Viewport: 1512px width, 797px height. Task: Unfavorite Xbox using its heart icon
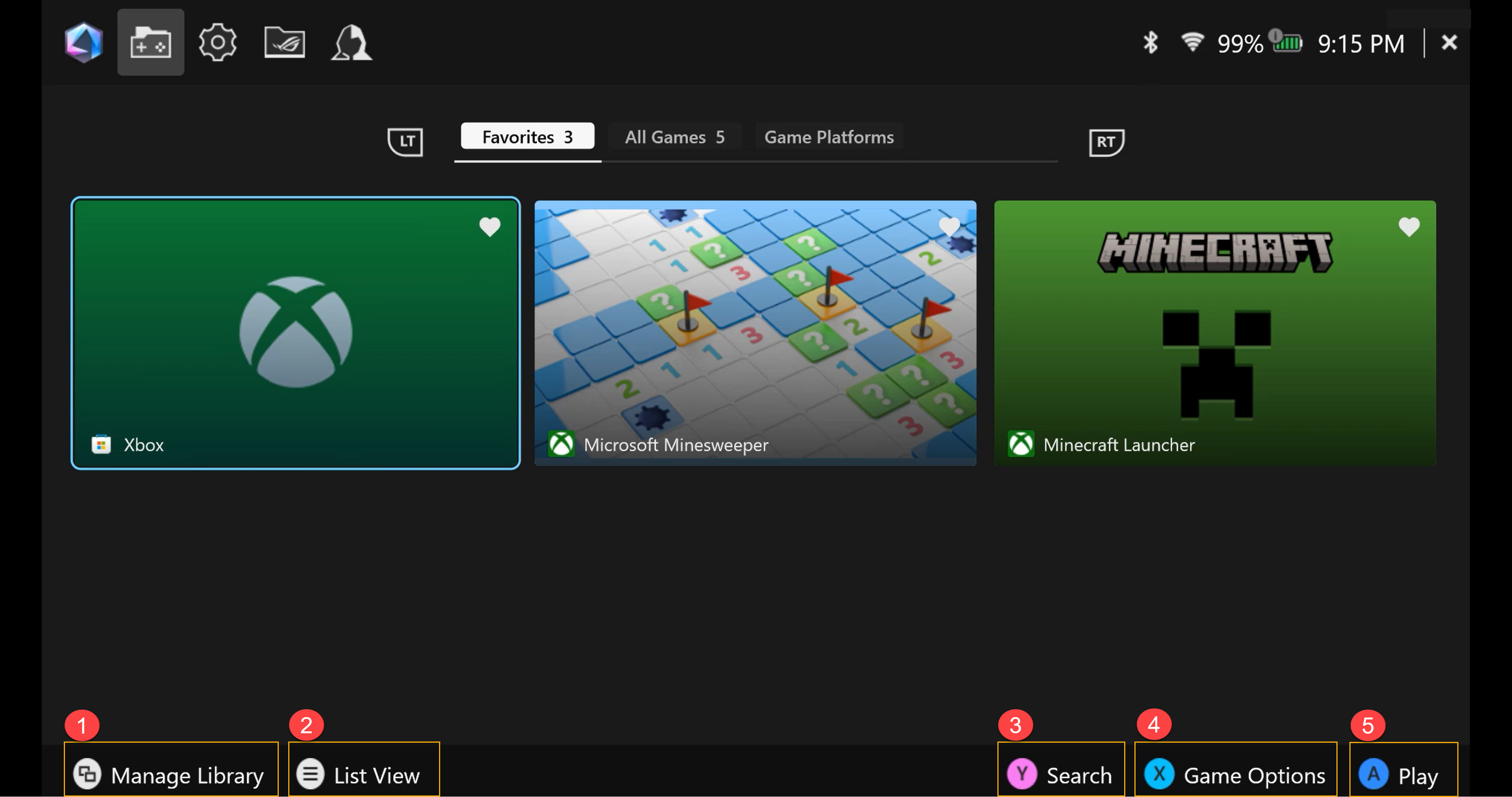click(489, 227)
